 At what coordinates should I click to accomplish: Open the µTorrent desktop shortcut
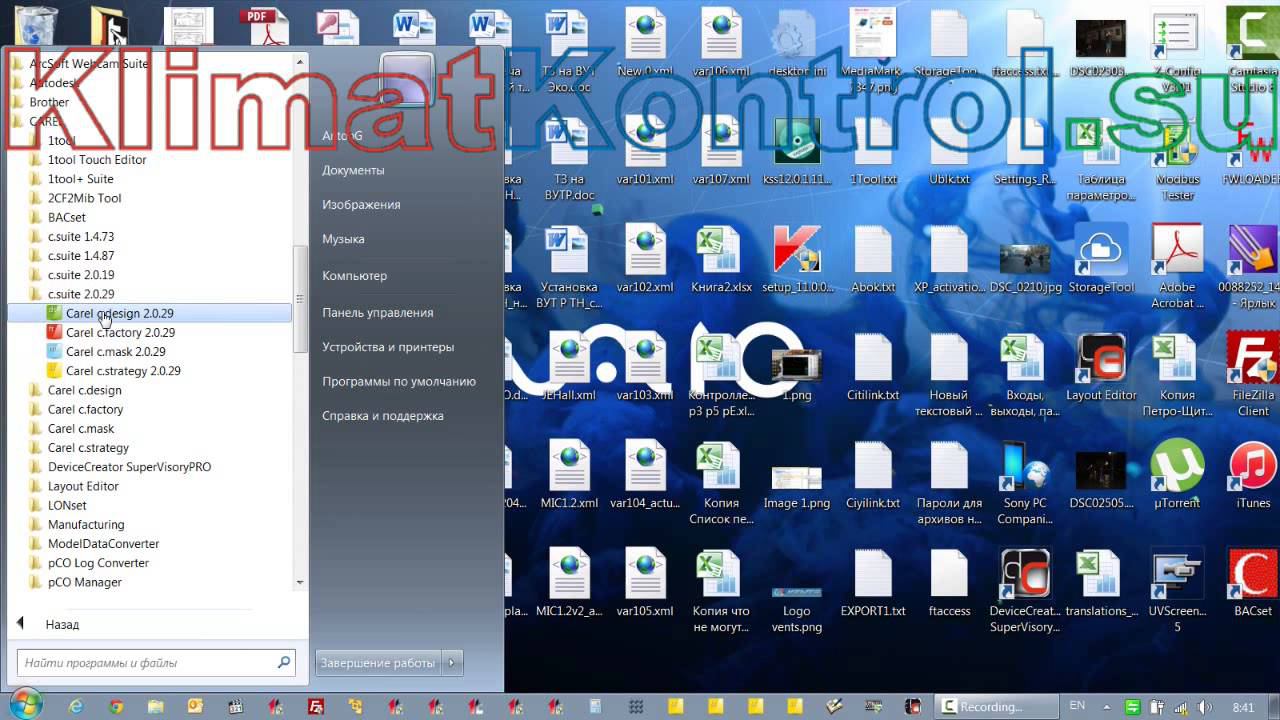click(x=1177, y=476)
